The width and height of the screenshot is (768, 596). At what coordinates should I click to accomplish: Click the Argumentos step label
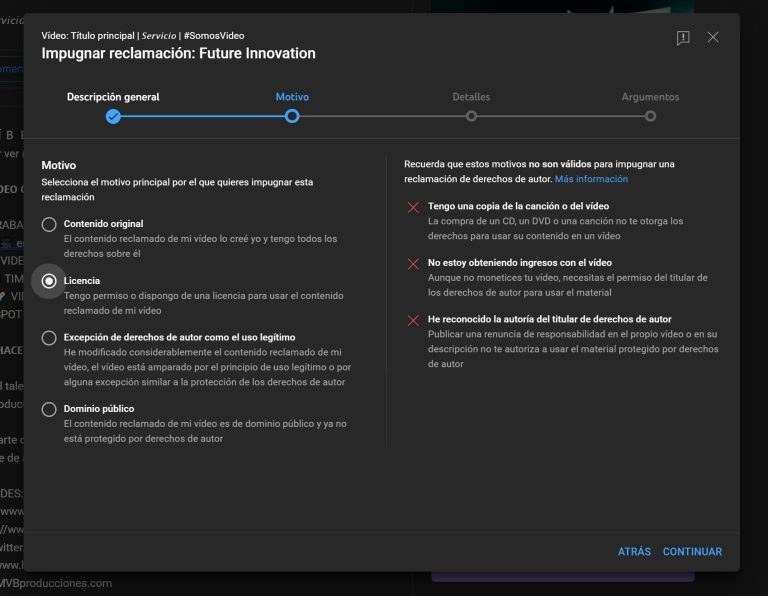click(650, 97)
